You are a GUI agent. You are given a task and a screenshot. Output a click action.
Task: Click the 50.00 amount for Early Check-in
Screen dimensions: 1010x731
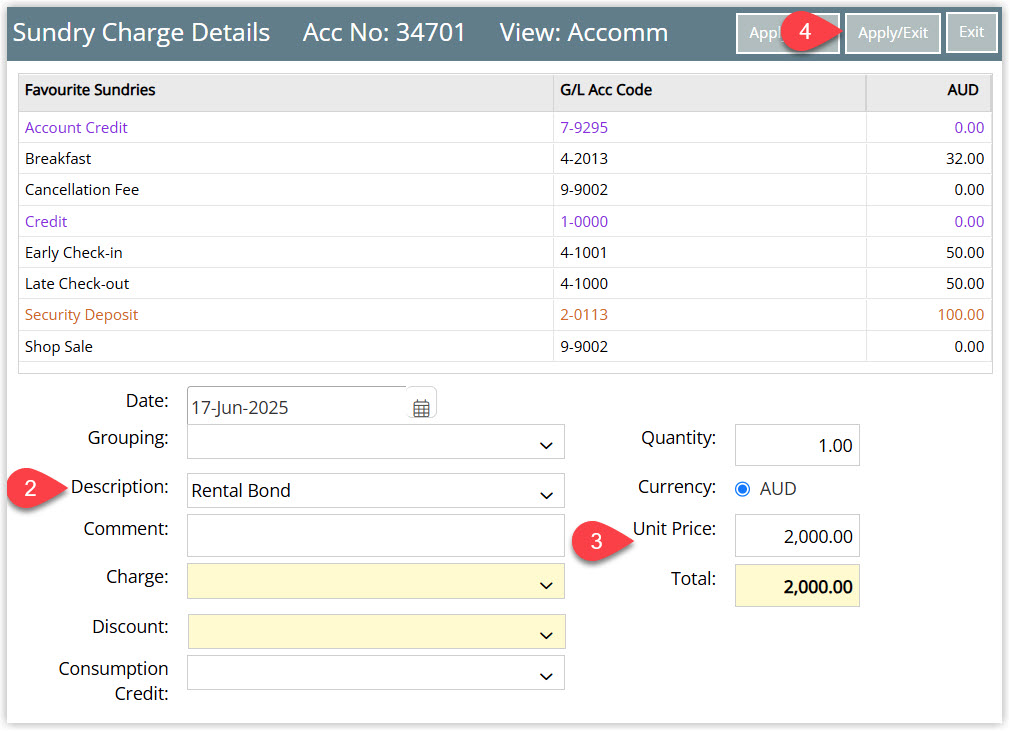click(x=964, y=252)
